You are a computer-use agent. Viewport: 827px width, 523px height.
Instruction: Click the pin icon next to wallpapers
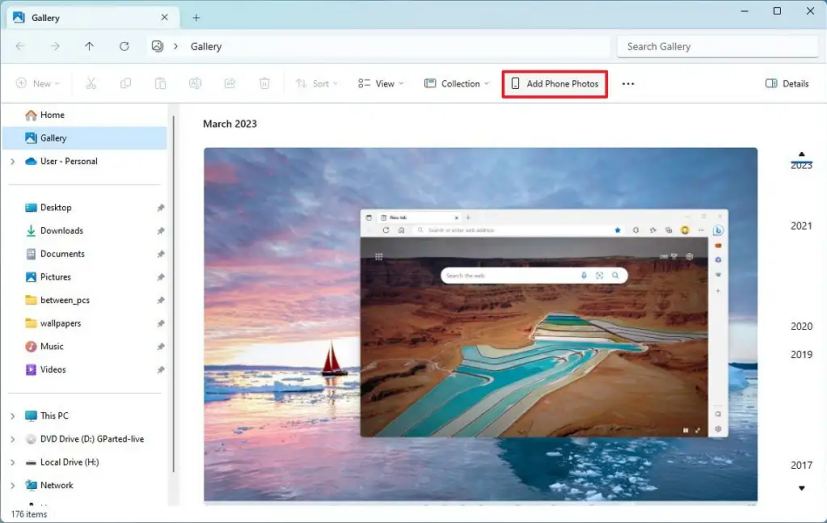[160, 324]
